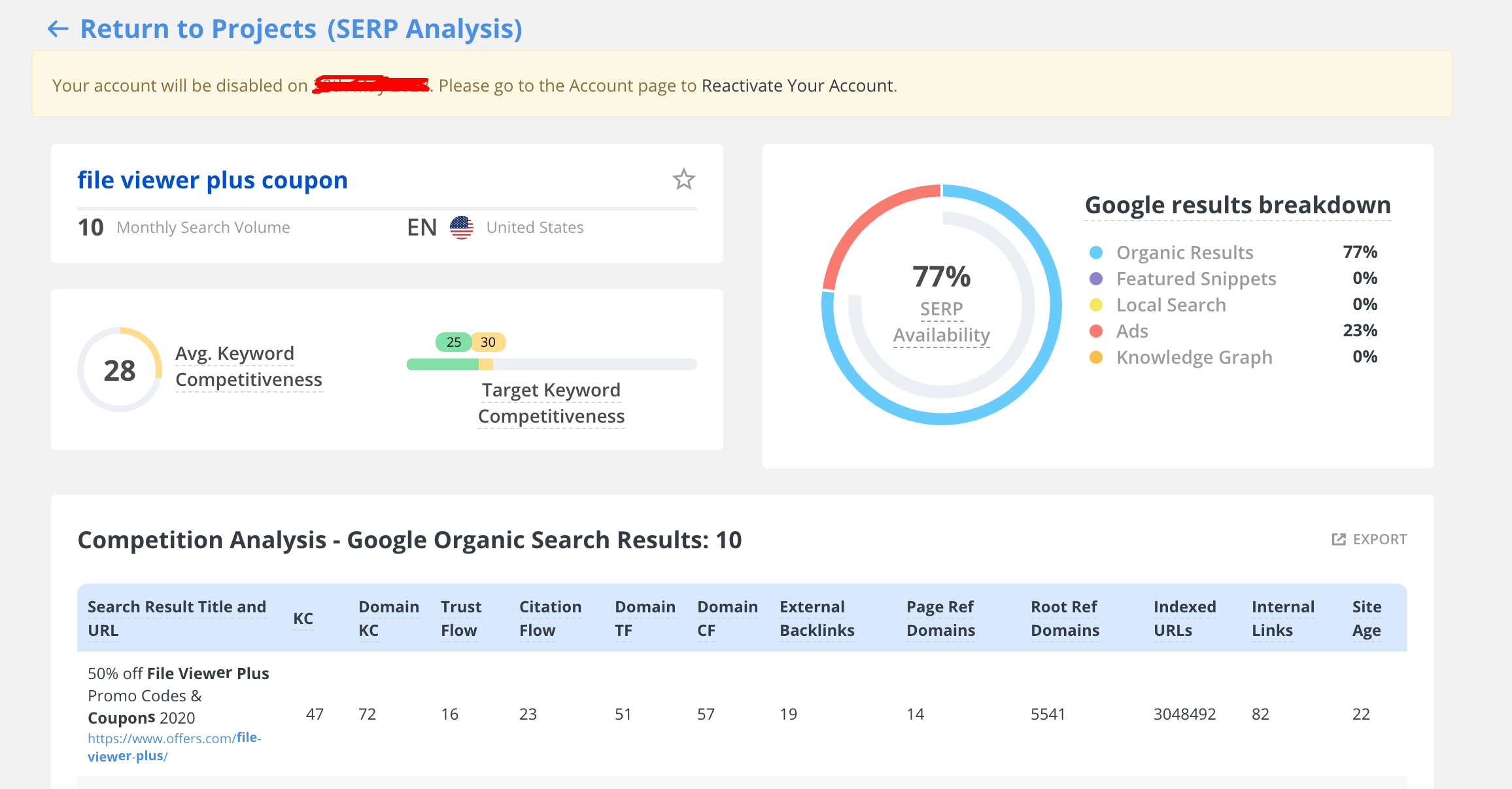Click the Domain KC column header
1512x789 pixels.
[388, 618]
